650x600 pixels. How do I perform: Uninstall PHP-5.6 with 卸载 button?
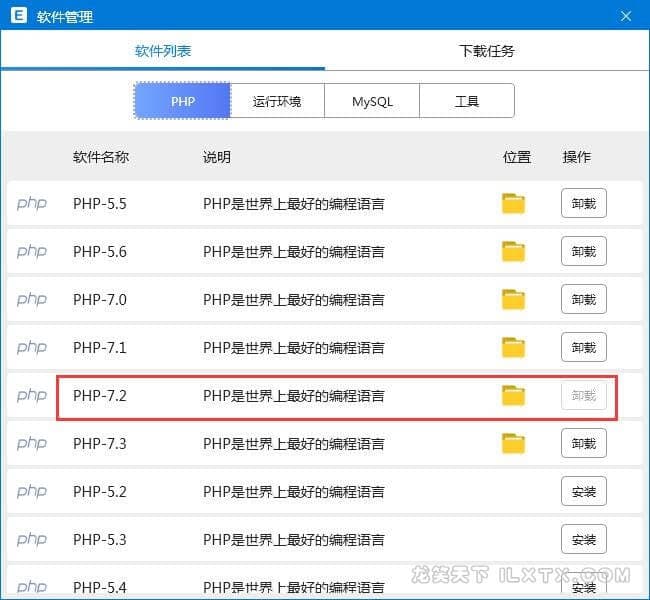[x=584, y=251]
